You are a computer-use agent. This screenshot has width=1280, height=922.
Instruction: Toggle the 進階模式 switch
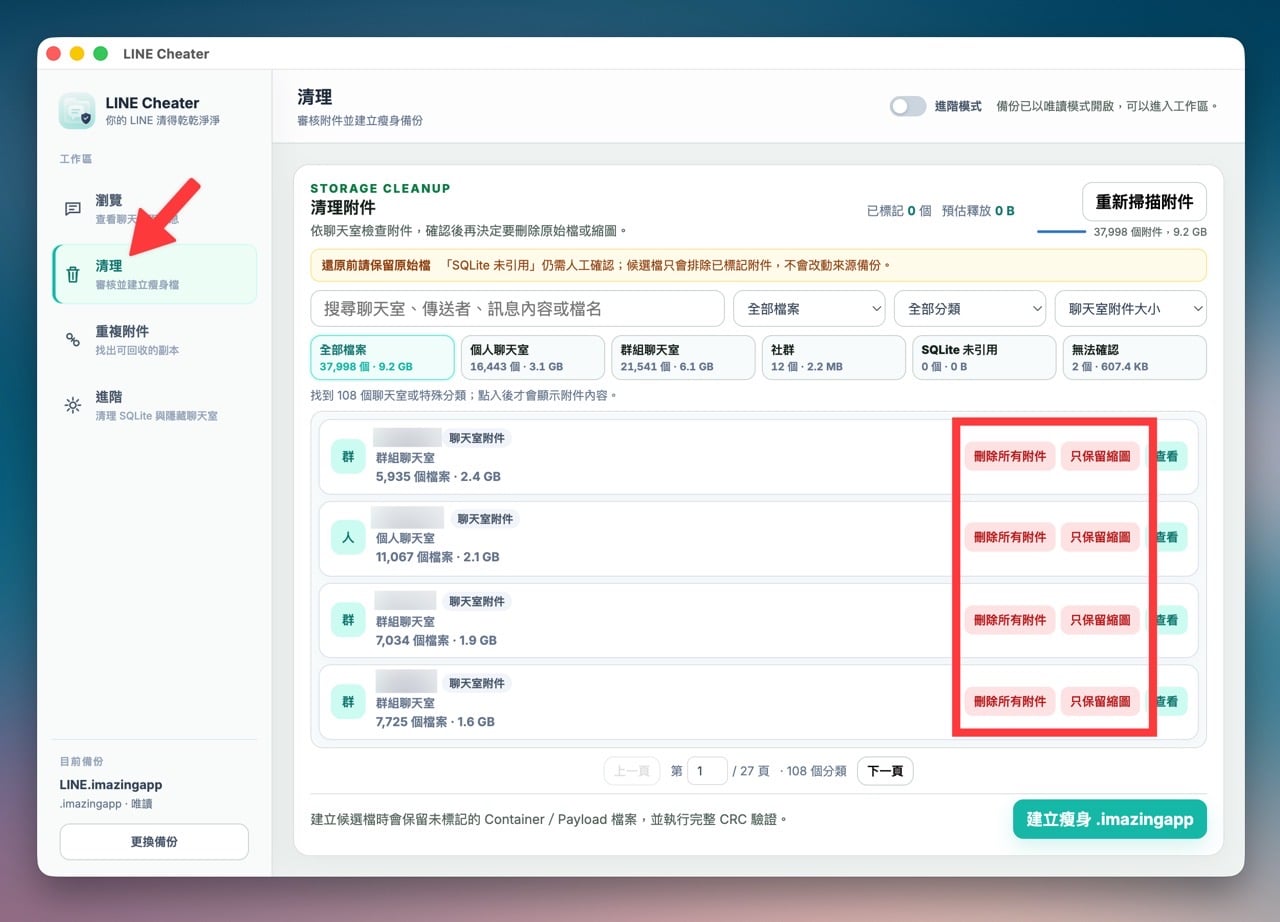908,106
